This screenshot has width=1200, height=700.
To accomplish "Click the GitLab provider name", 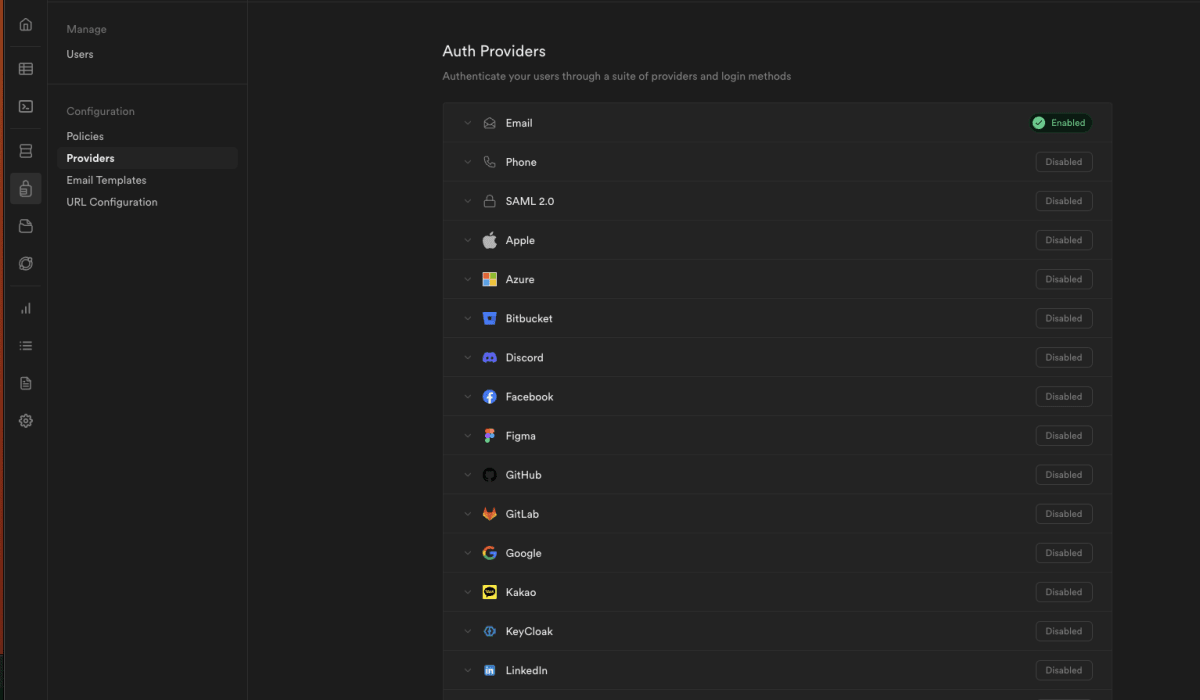I will [x=522, y=514].
